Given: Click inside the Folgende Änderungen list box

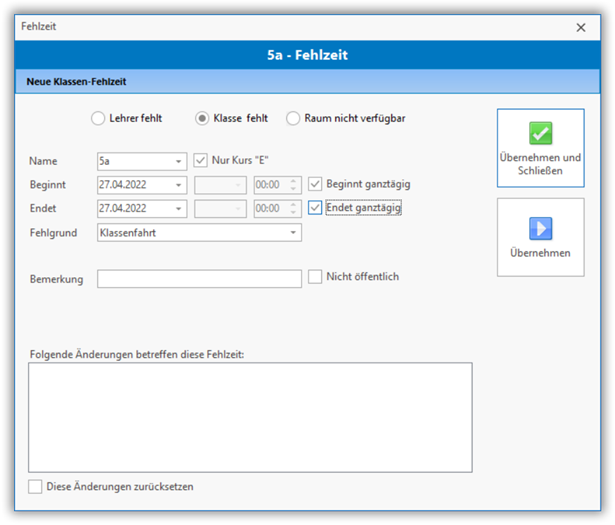Looking at the screenshot, I should point(250,416).
